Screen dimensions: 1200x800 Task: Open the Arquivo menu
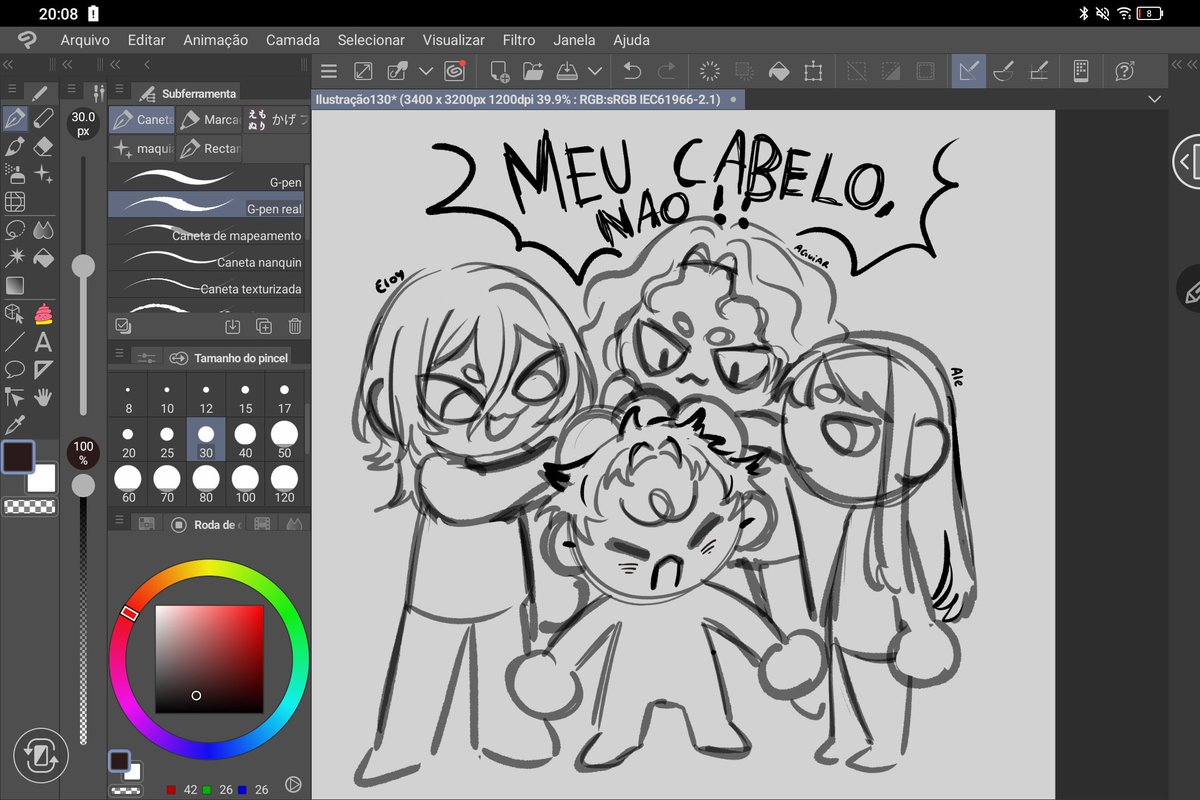pyautogui.click(x=85, y=40)
